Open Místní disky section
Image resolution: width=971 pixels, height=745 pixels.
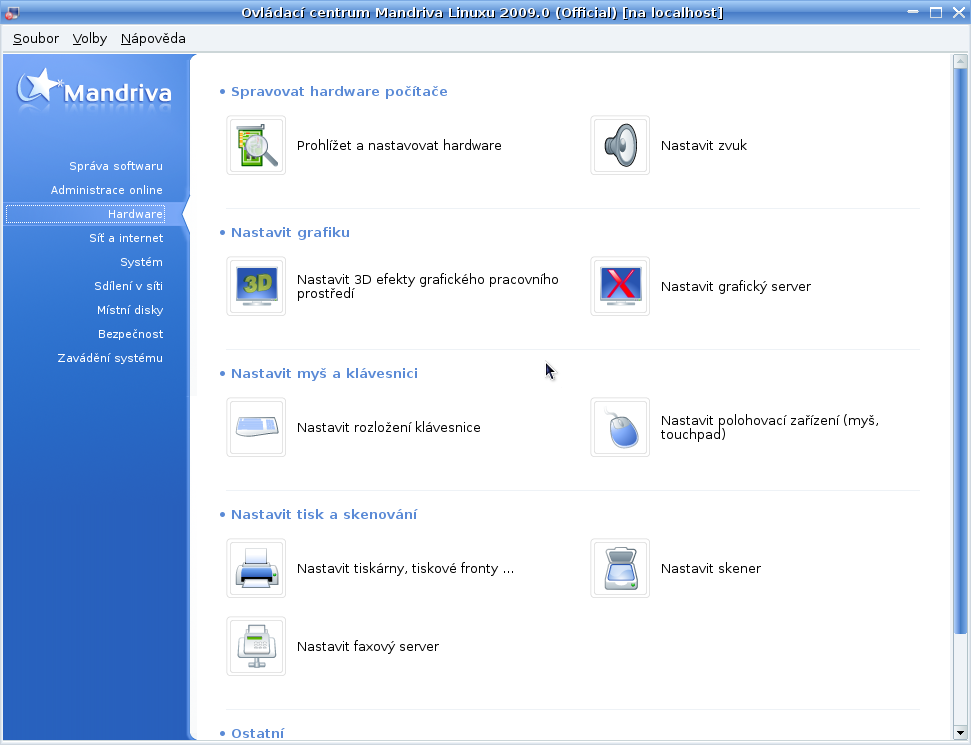coord(130,310)
